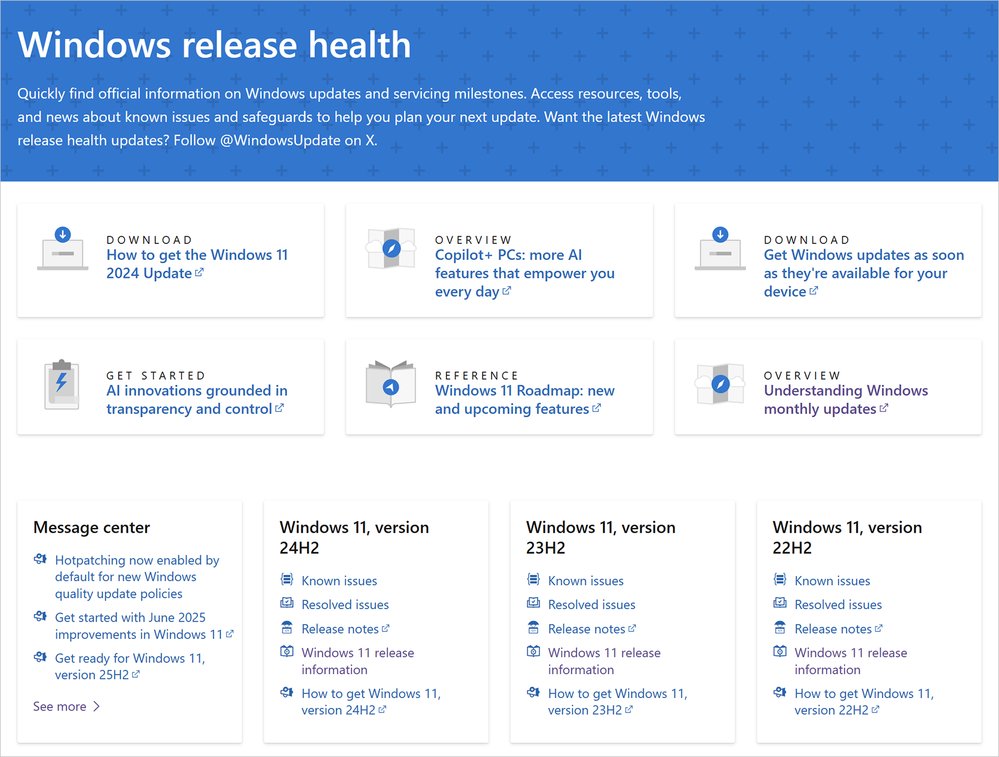Open How to get the Windows 11 2024 Update
The height and width of the screenshot is (757, 999).
coord(197,264)
